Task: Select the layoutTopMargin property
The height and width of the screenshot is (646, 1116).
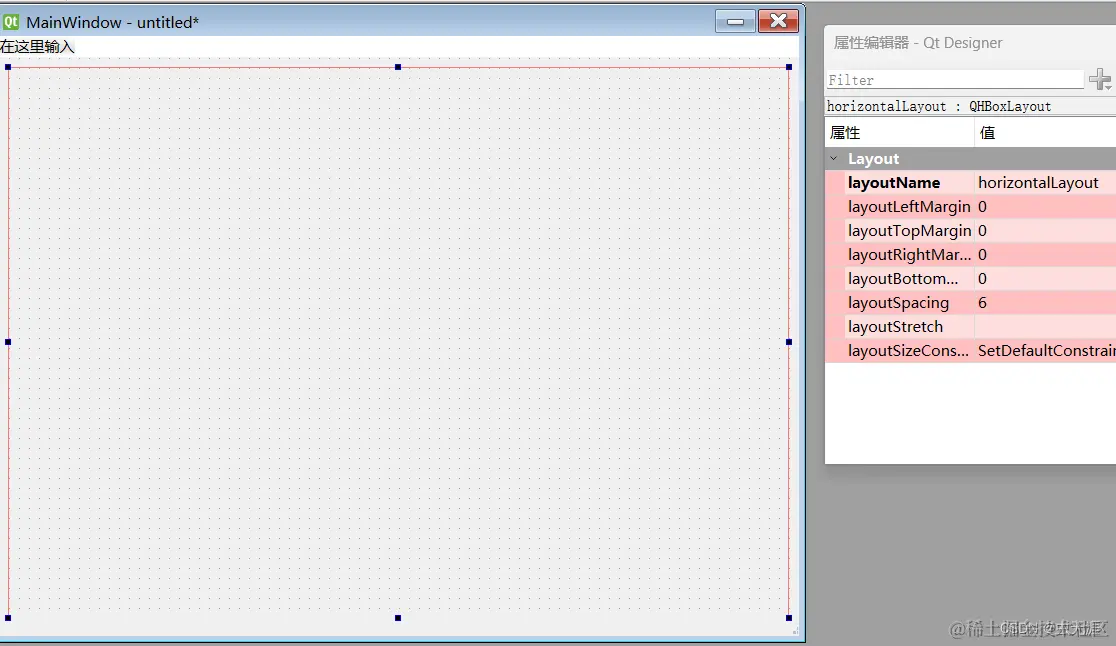Action: [909, 231]
